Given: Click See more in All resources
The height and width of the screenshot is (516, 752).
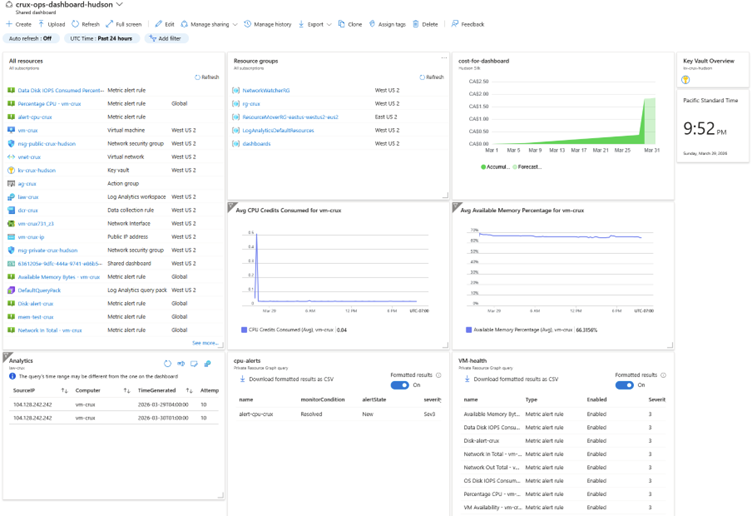Looking at the screenshot, I should point(204,342).
